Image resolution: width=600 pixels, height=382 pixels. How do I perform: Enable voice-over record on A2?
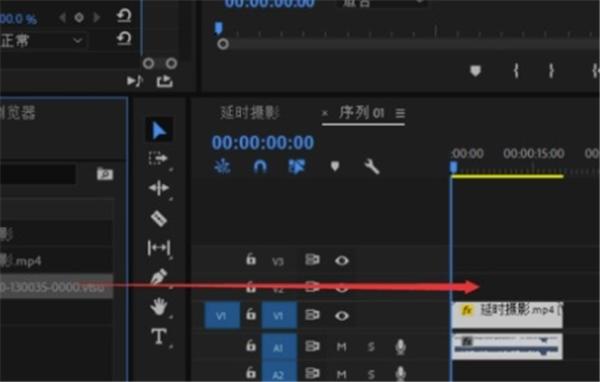tap(400, 374)
